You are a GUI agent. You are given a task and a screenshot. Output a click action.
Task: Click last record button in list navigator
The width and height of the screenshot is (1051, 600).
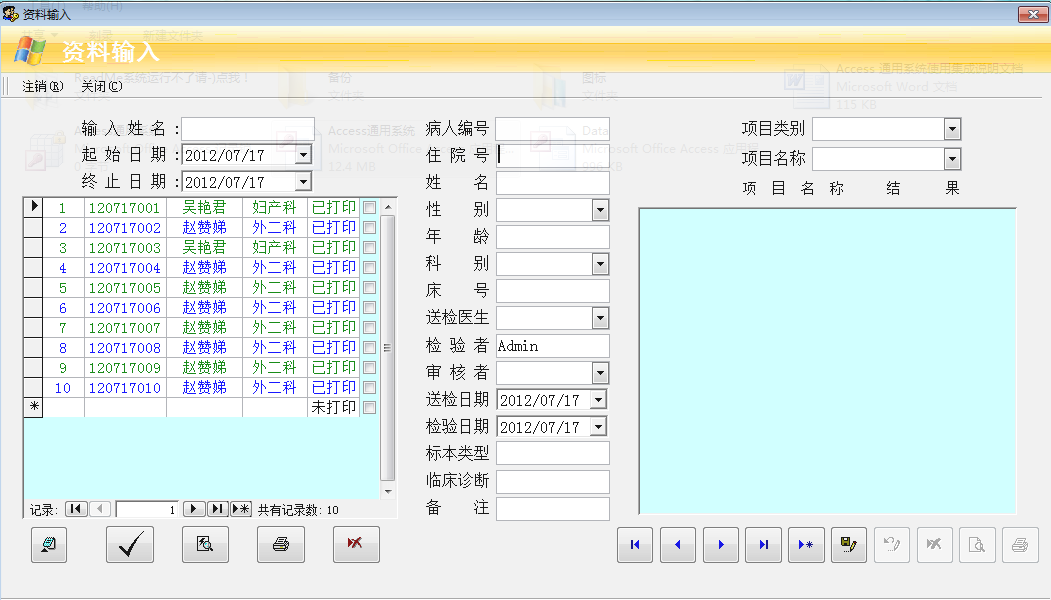click(217, 509)
